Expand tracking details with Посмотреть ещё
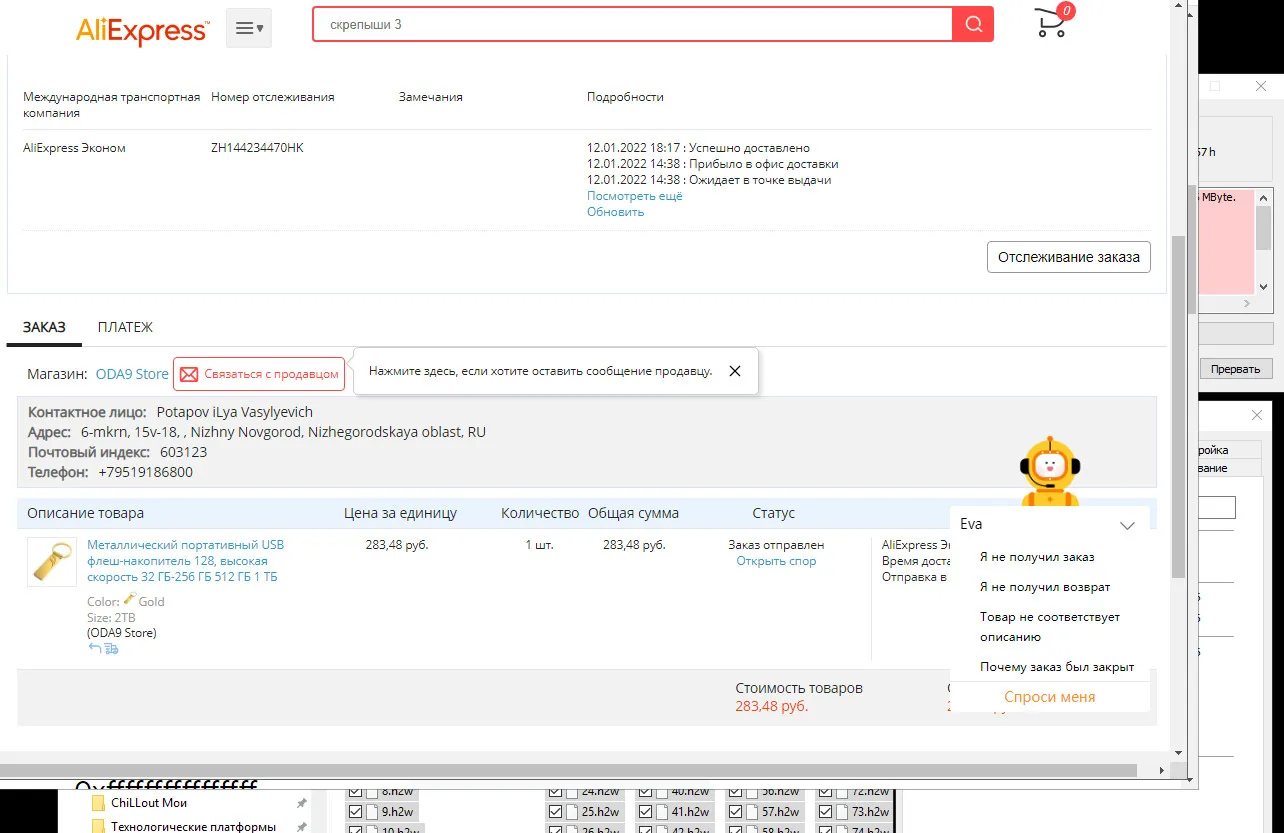The height and width of the screenshot is (833, 1284). [x=634, y=196]
